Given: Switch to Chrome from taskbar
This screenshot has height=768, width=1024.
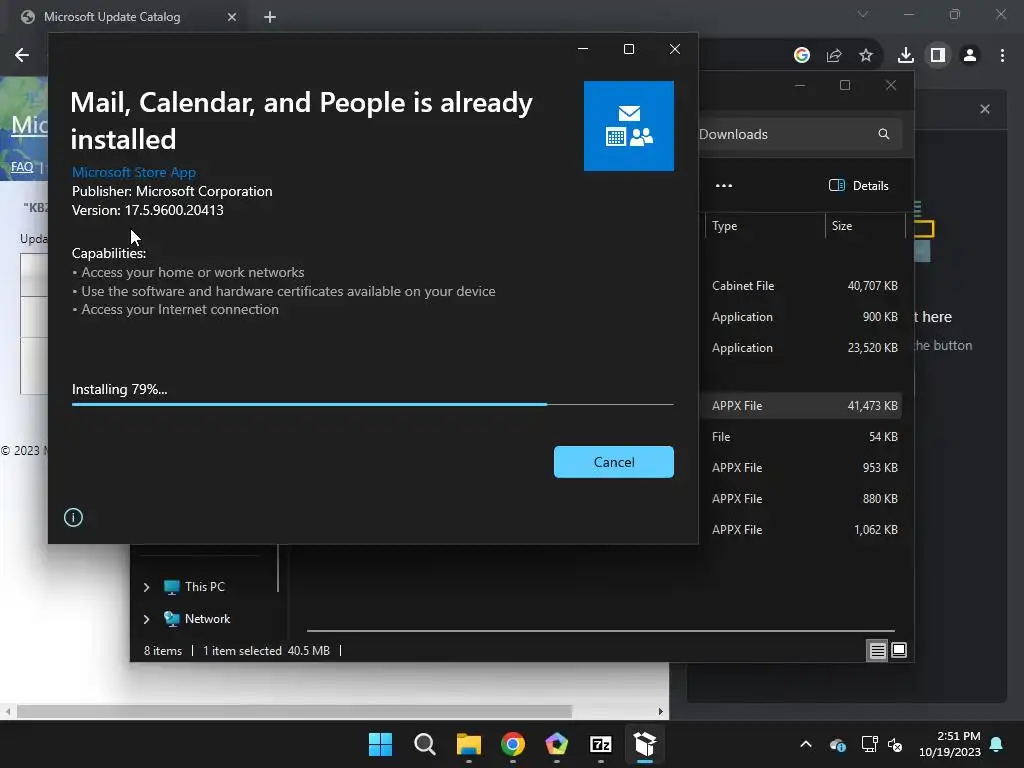Looking at the screenshot, I should click(x=513, y=744).
